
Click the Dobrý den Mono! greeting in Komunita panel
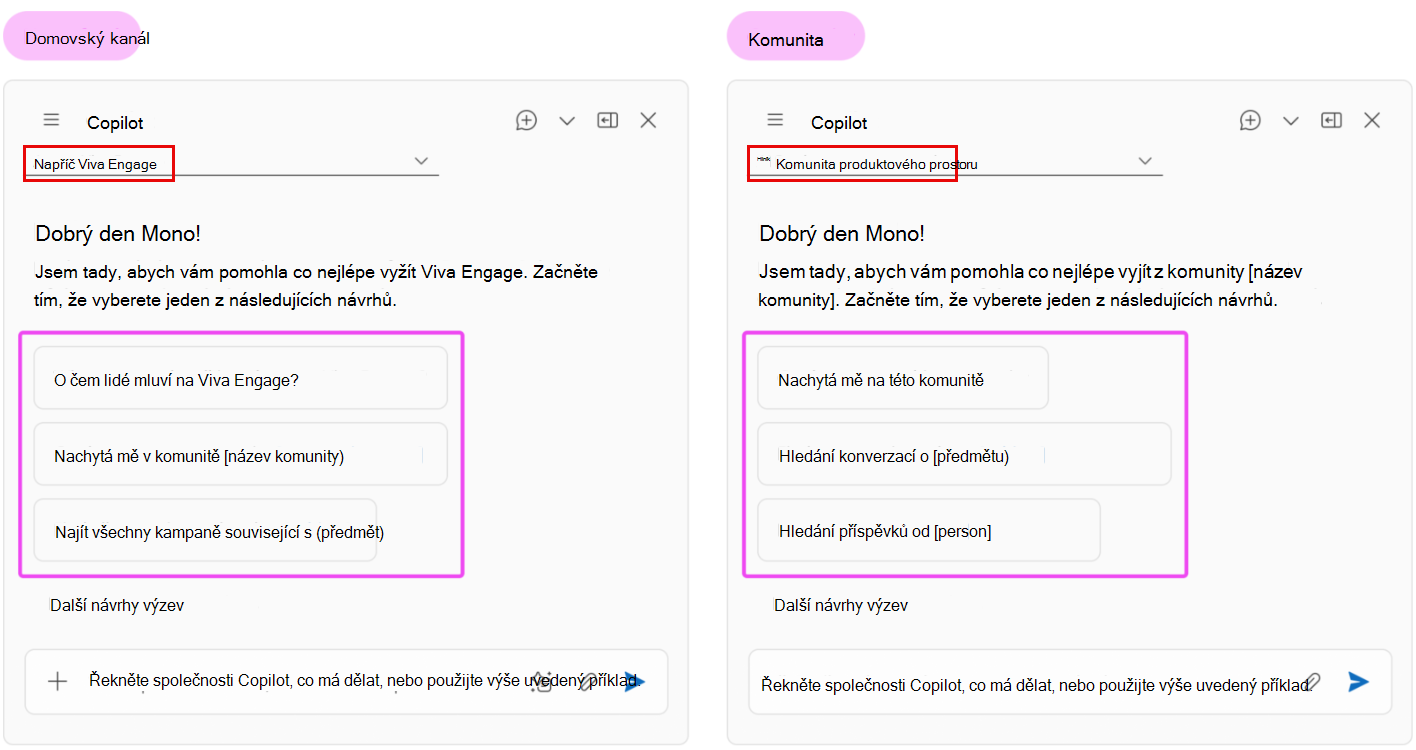[842, 234]
